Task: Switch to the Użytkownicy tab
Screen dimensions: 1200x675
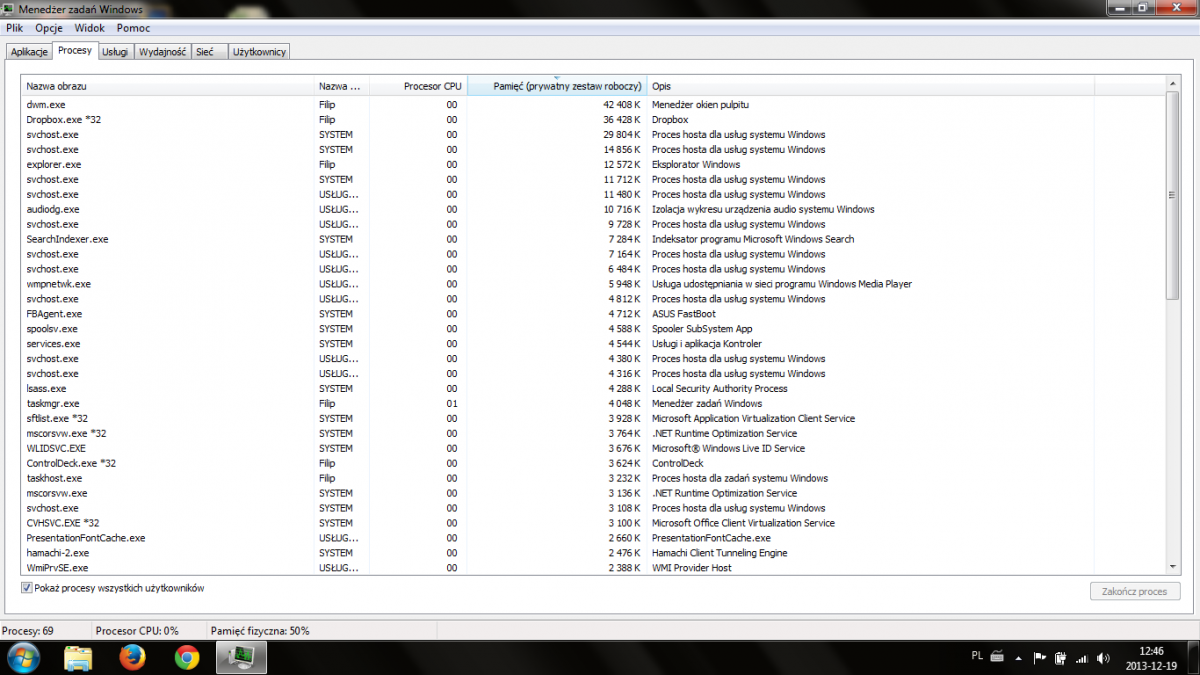Action: 259,51
